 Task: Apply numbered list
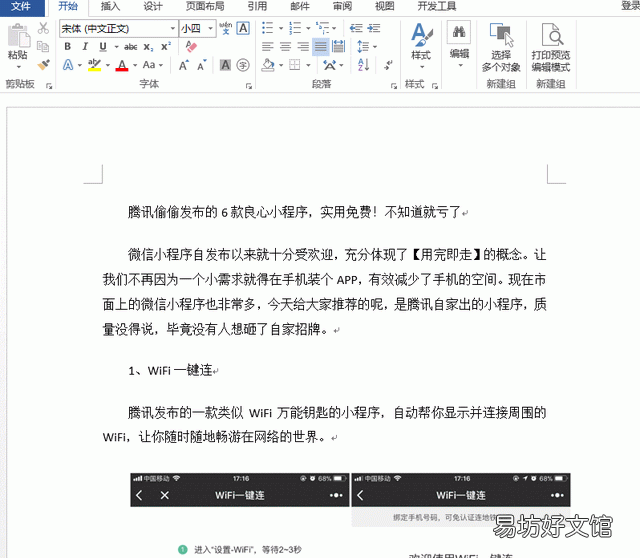click(295, 28)
